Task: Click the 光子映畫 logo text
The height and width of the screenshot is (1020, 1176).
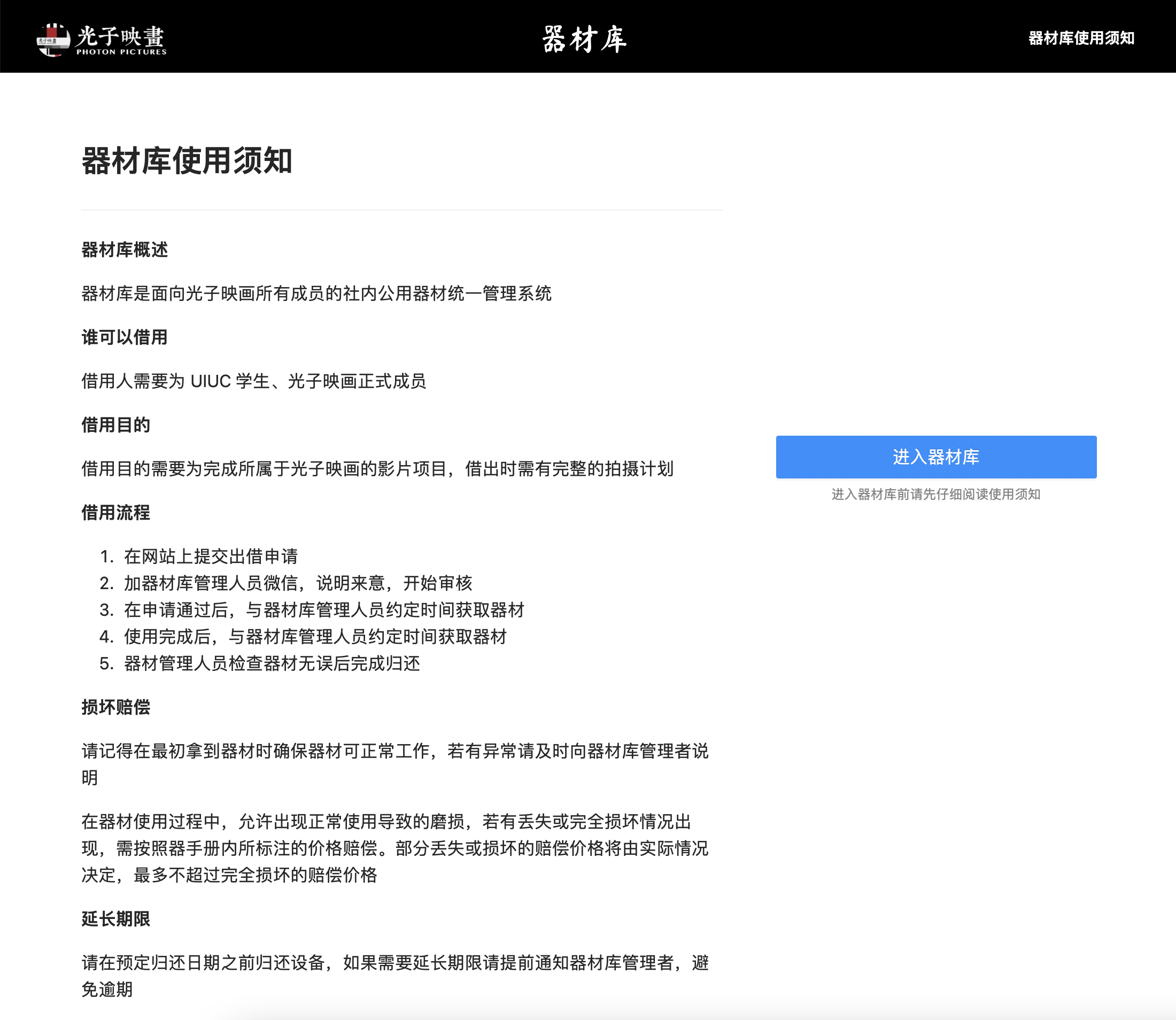Action: coord(121,36)
